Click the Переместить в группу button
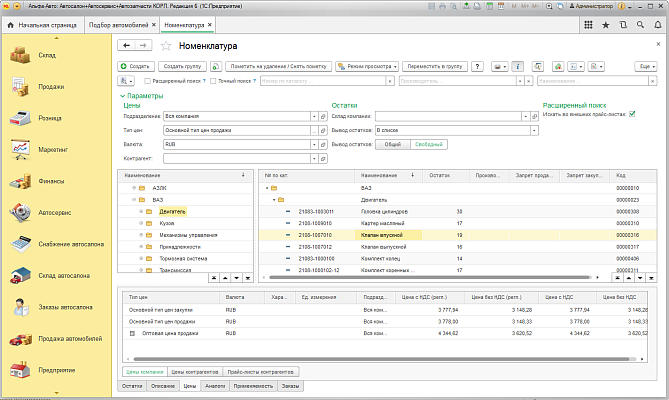Viewport: 669px width, 400px height. tap(433, 66)
